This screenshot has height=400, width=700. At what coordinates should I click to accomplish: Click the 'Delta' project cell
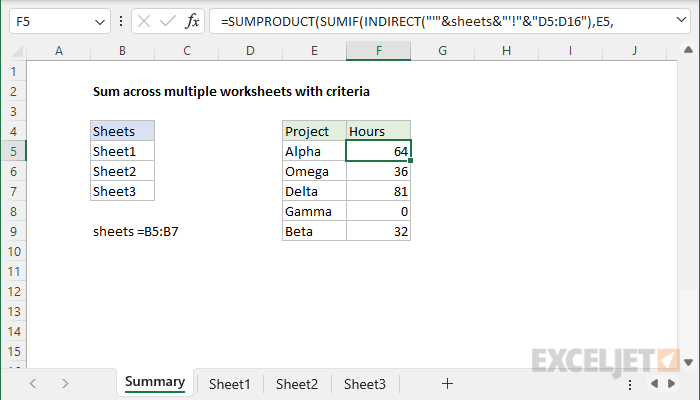314,191
